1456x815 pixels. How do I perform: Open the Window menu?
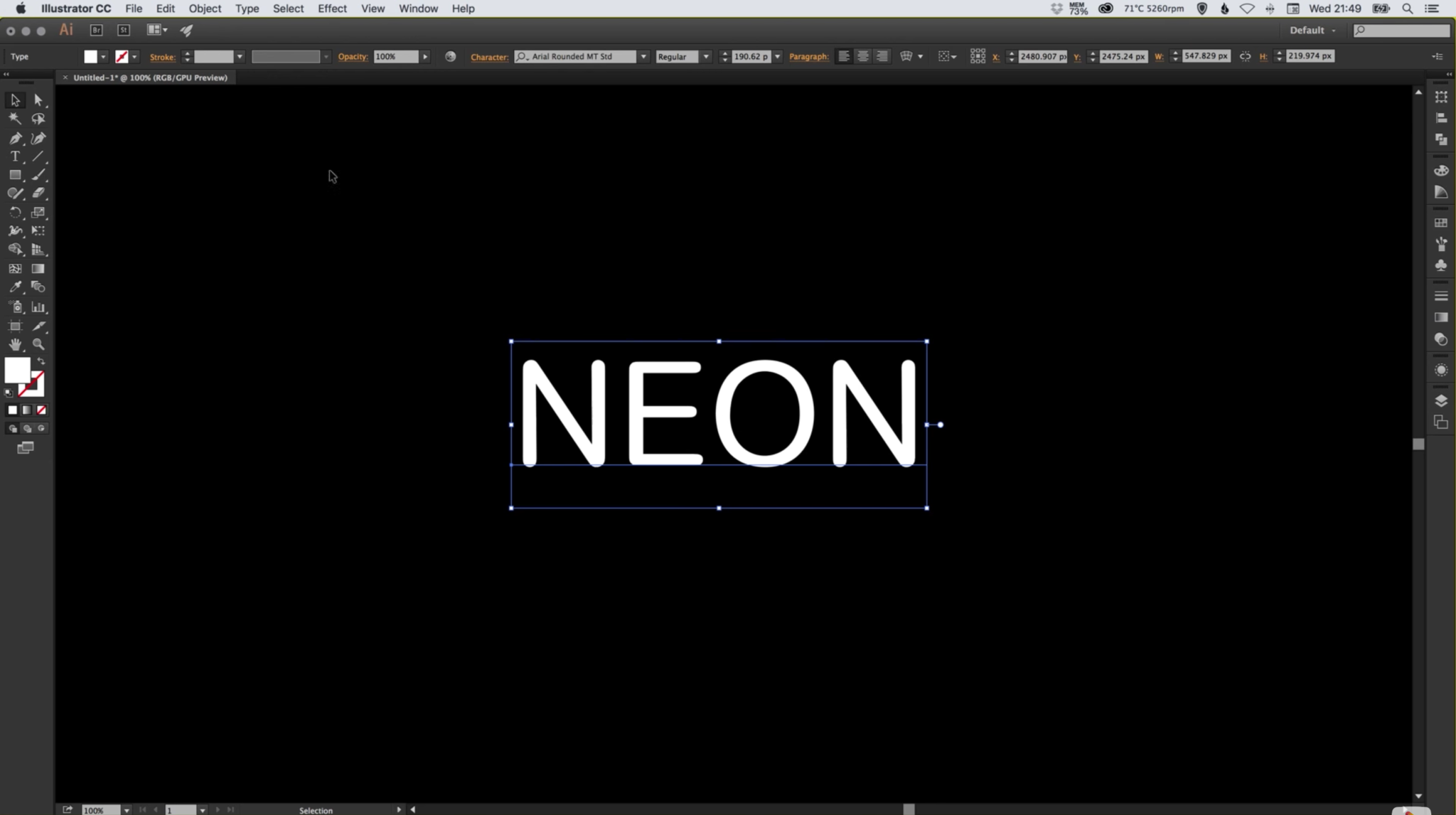pyautogui.click(x=418, y=9)
